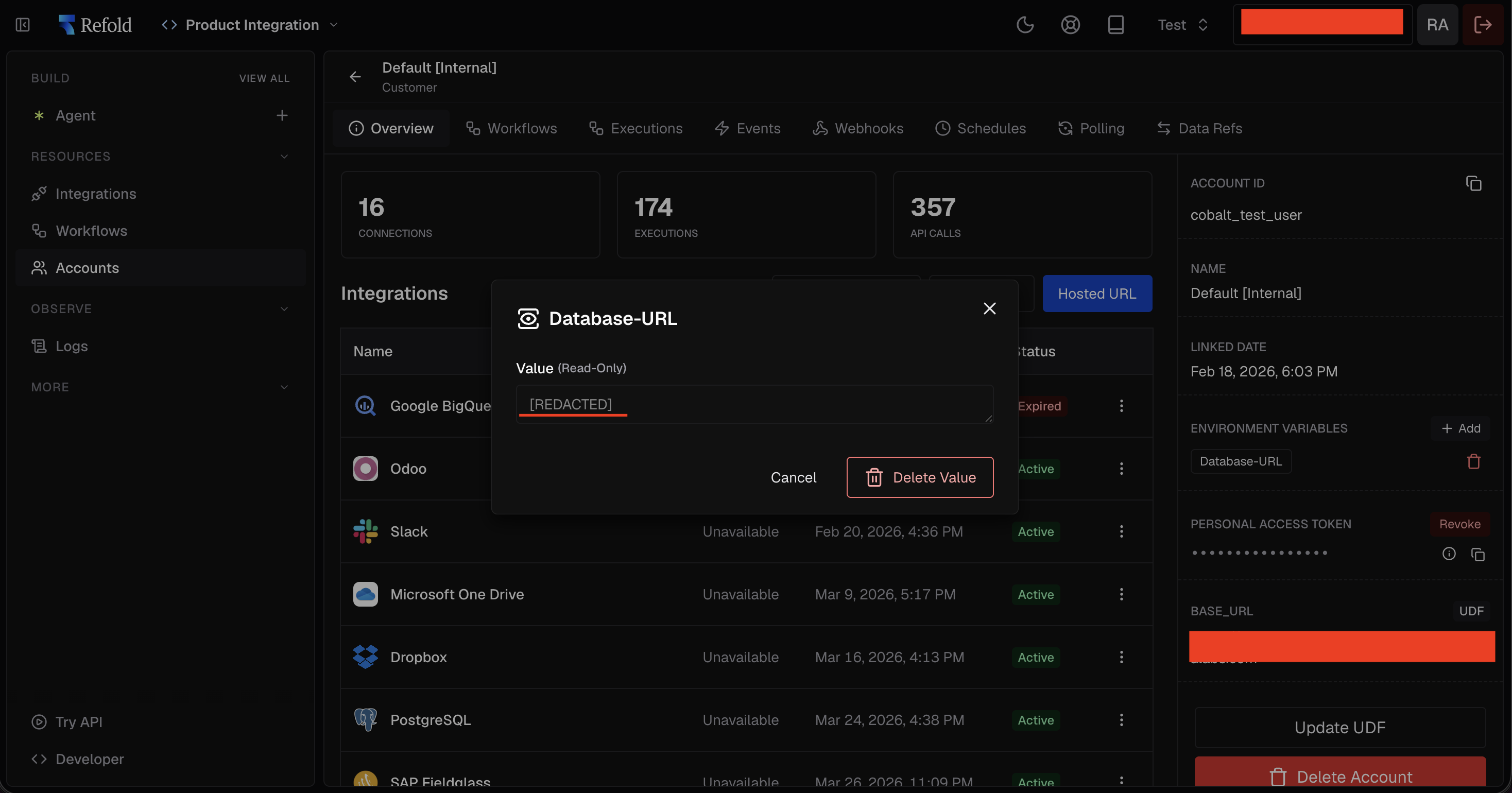Viewport: 1512px width, 793px height.
Task: Switch to the Workflows tab
Action: click(x=511, y=129)
